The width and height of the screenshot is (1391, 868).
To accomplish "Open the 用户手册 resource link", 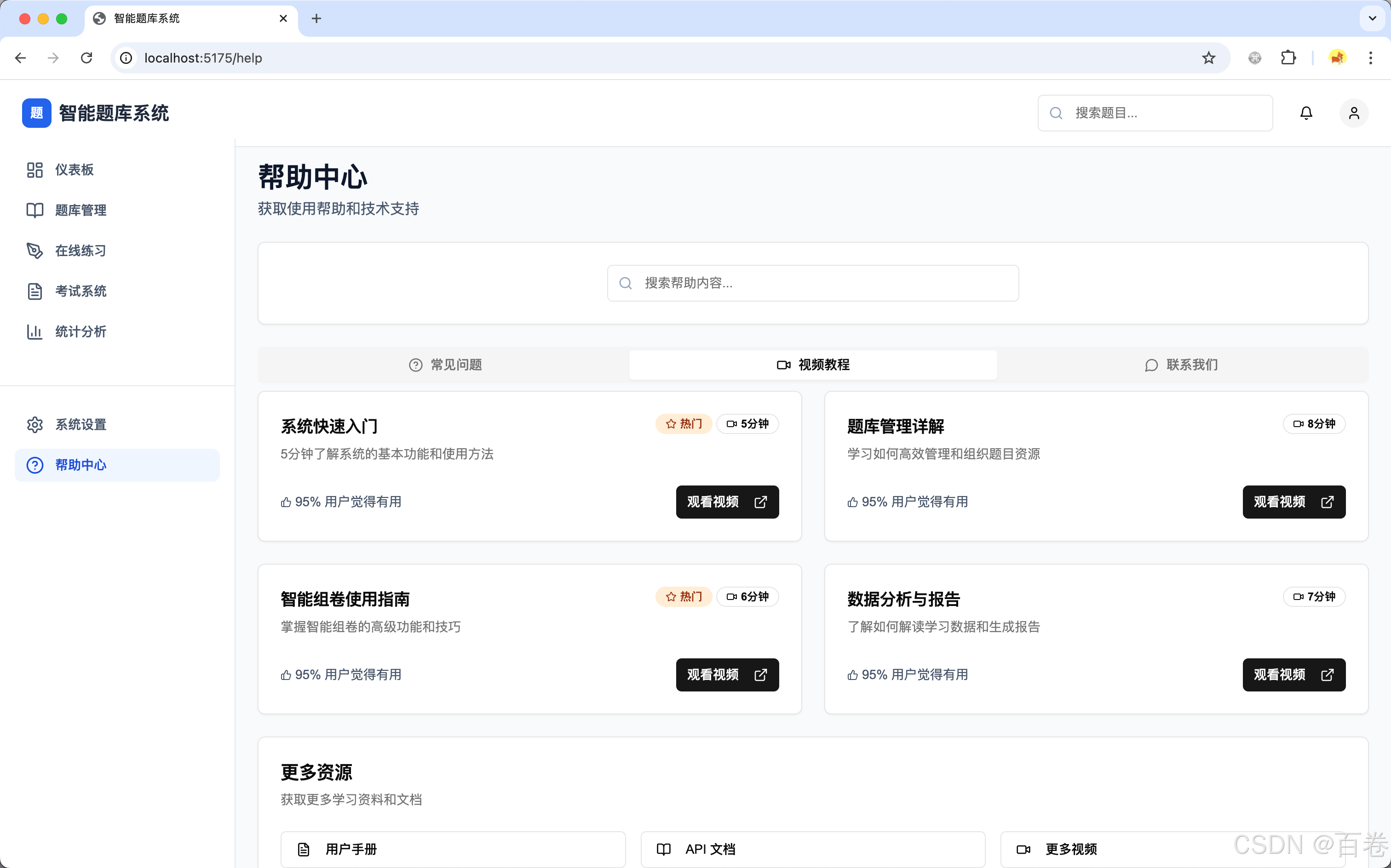I will (x=453, y=849).
